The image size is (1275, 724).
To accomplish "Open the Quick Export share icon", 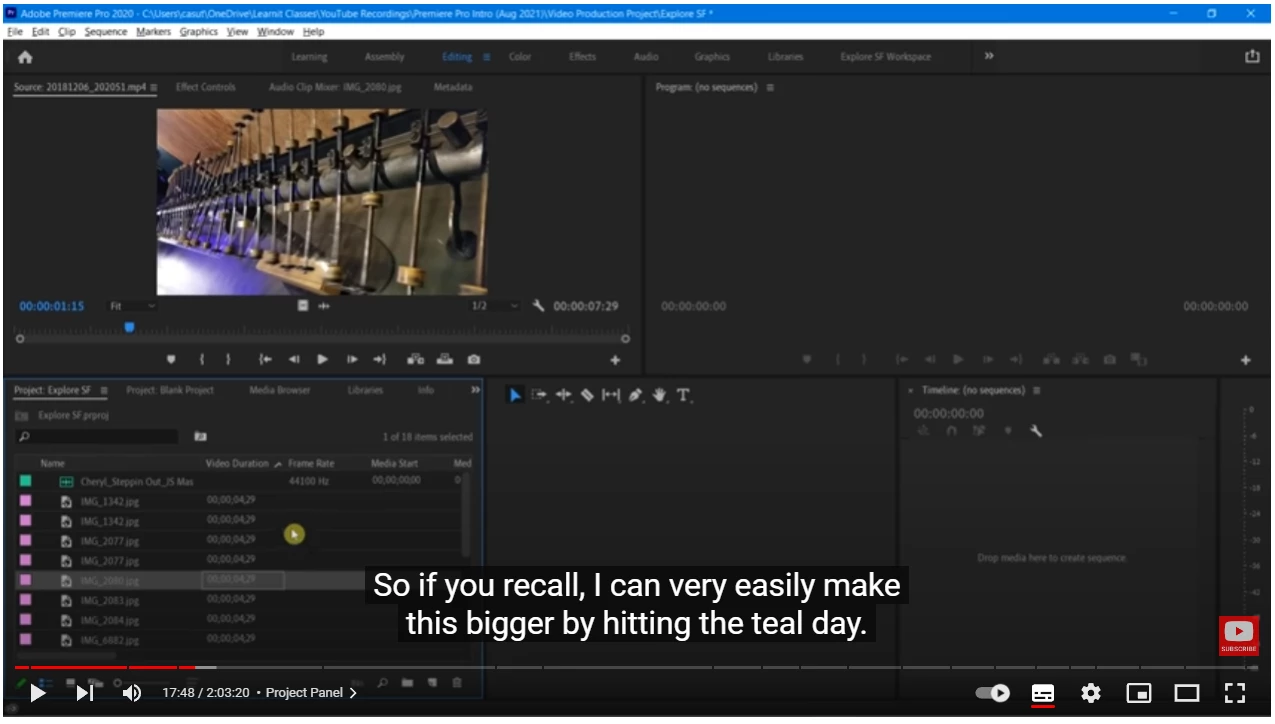I will (x=1252, y=57).
